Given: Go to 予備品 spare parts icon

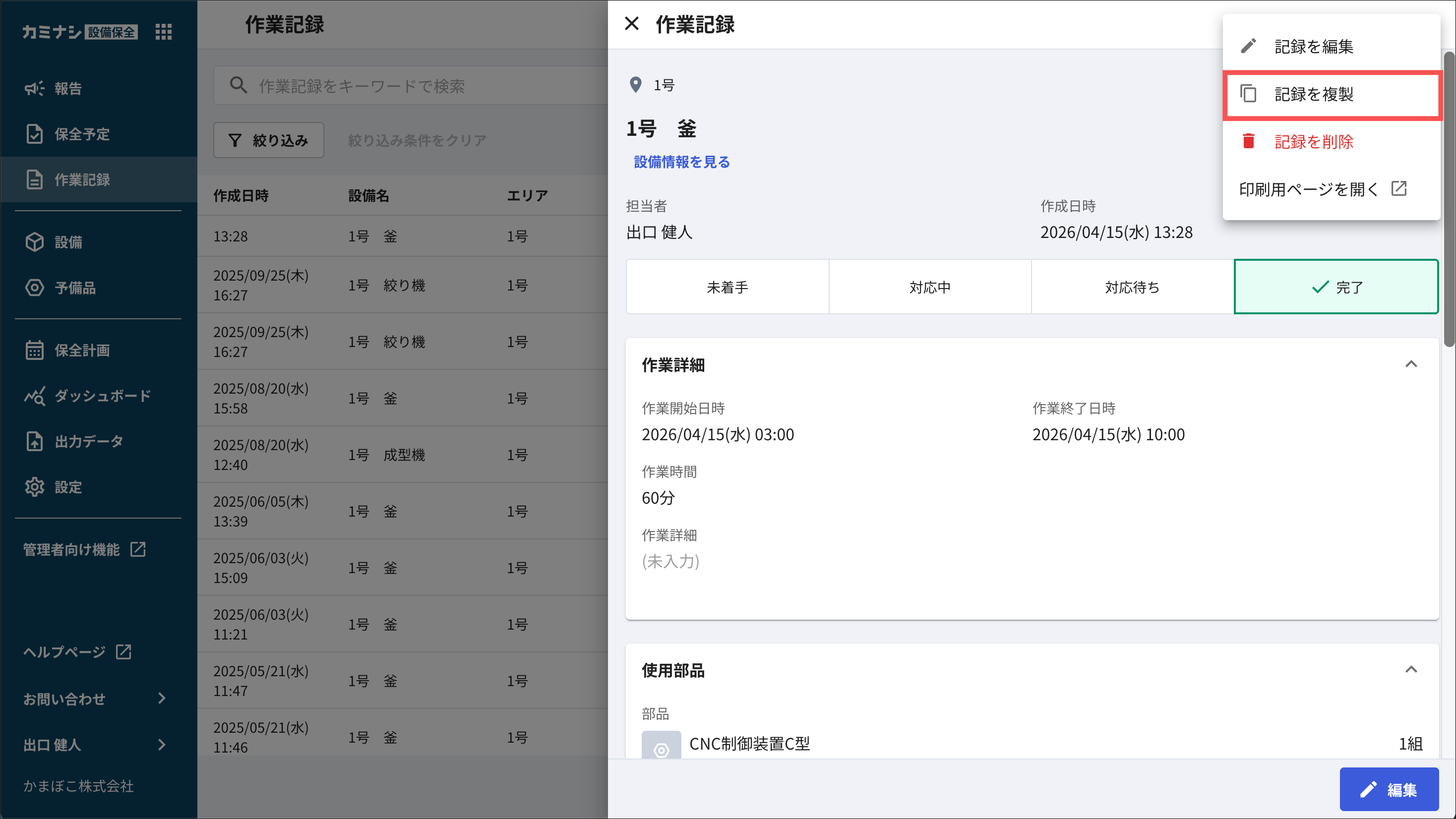Looking at the screenshot, I should [34, 288].
